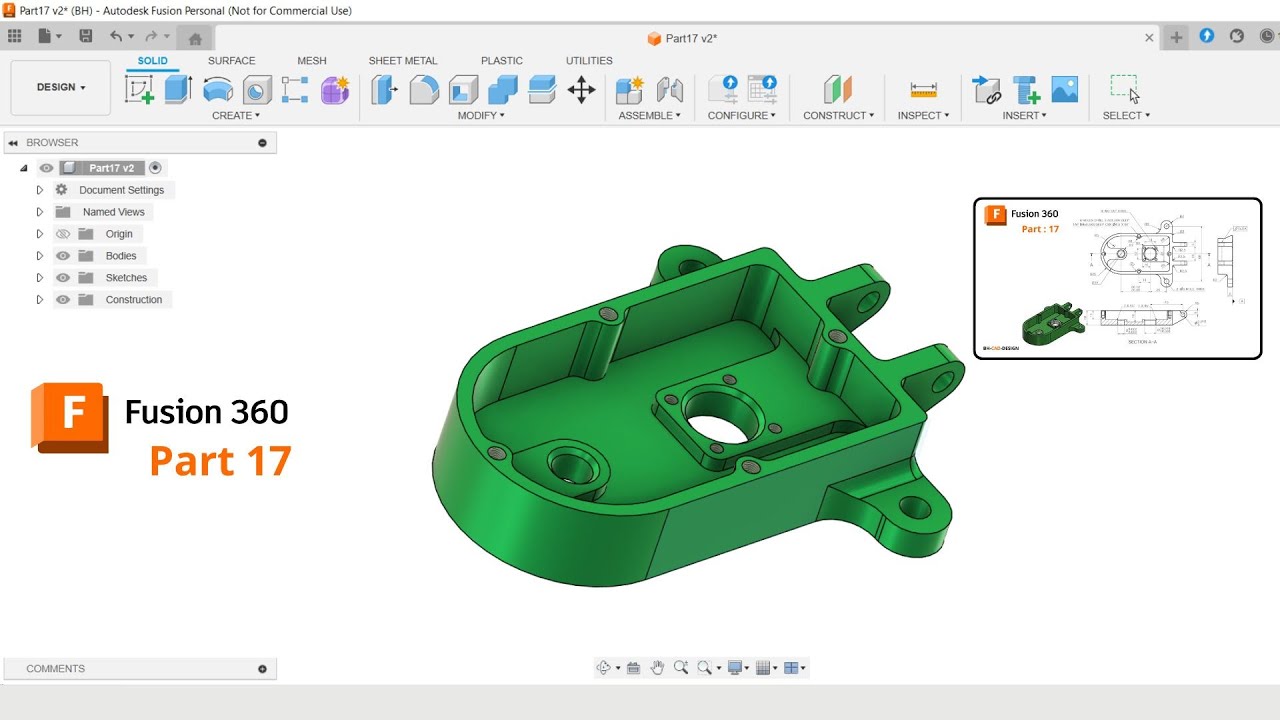This screenshot has height=720, width=1280.
Task: Select the Fillet tool
Action: 424,90
